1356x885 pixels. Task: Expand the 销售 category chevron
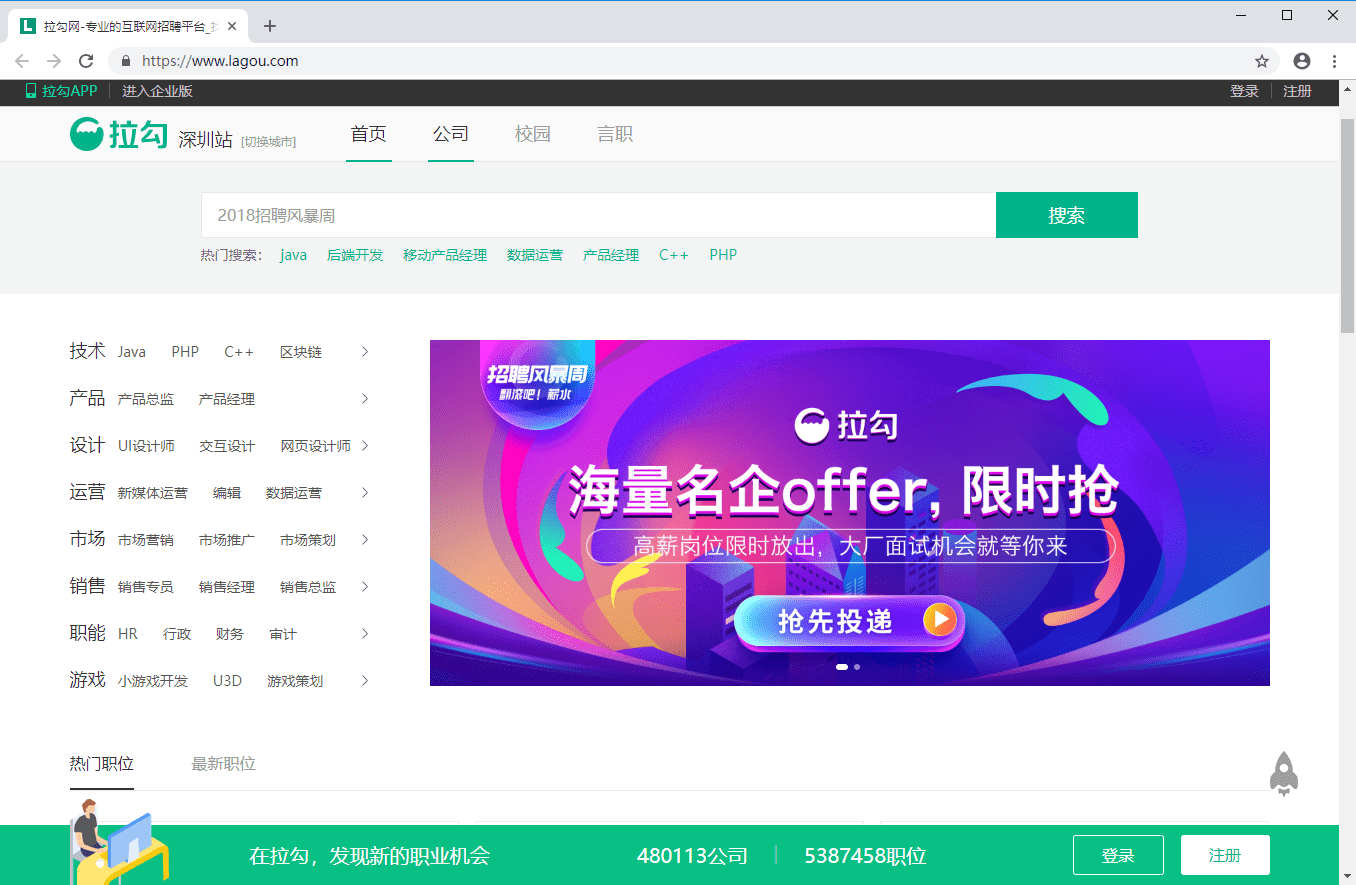[x=365, y=587]
